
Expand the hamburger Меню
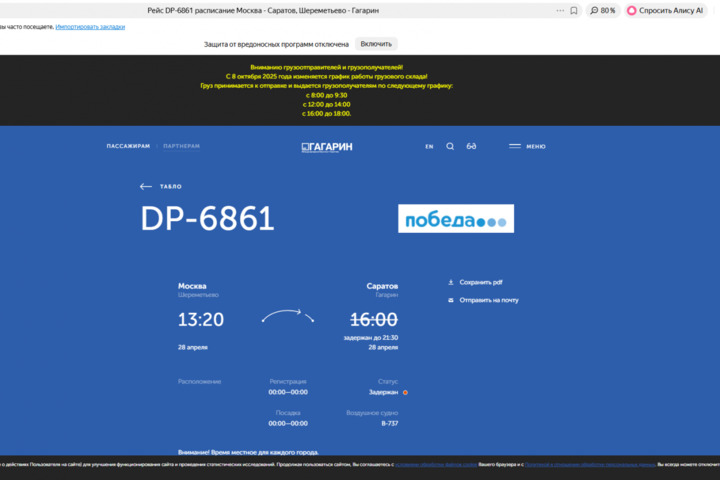(527, 146)
